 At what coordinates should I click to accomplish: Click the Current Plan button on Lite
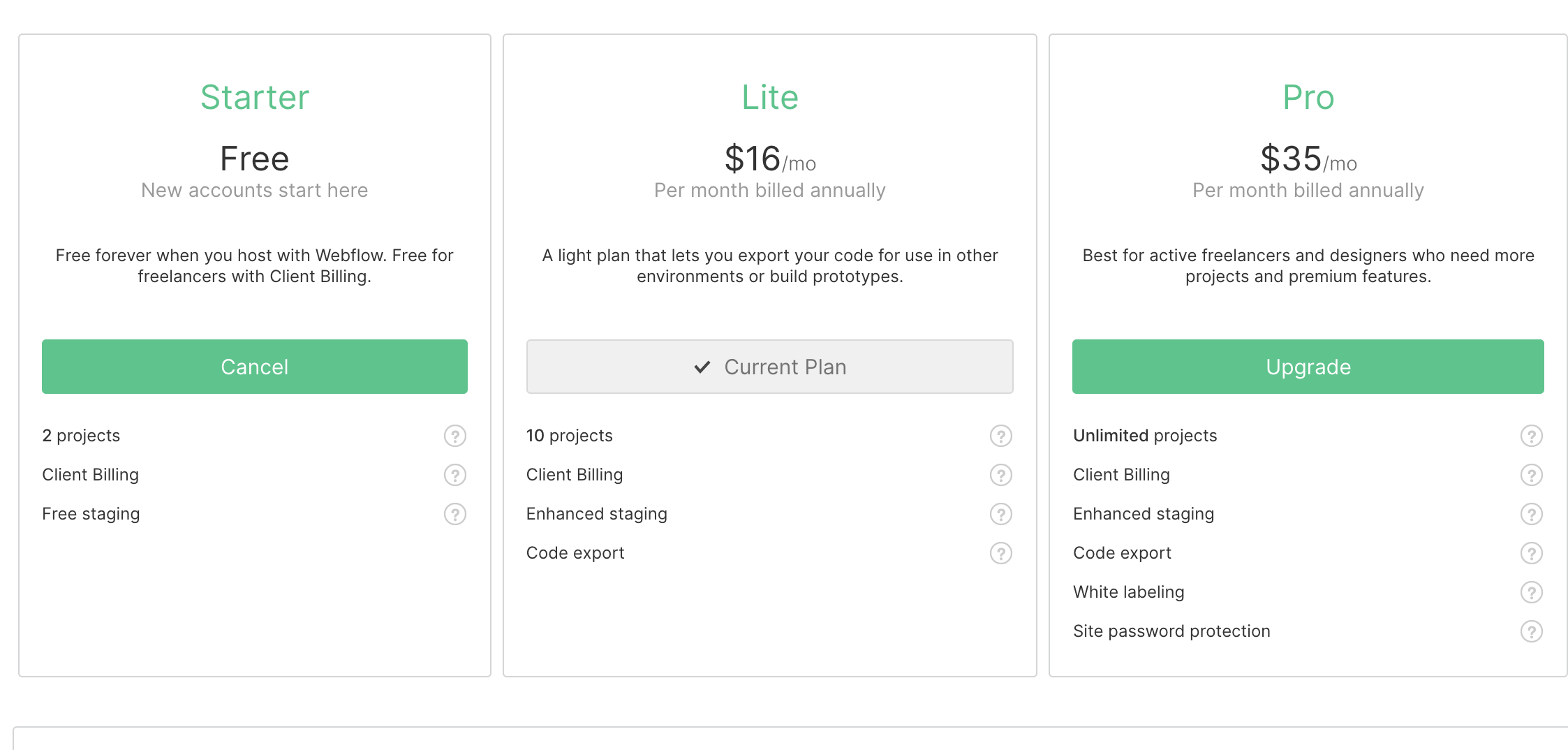[x=770, y=367]
